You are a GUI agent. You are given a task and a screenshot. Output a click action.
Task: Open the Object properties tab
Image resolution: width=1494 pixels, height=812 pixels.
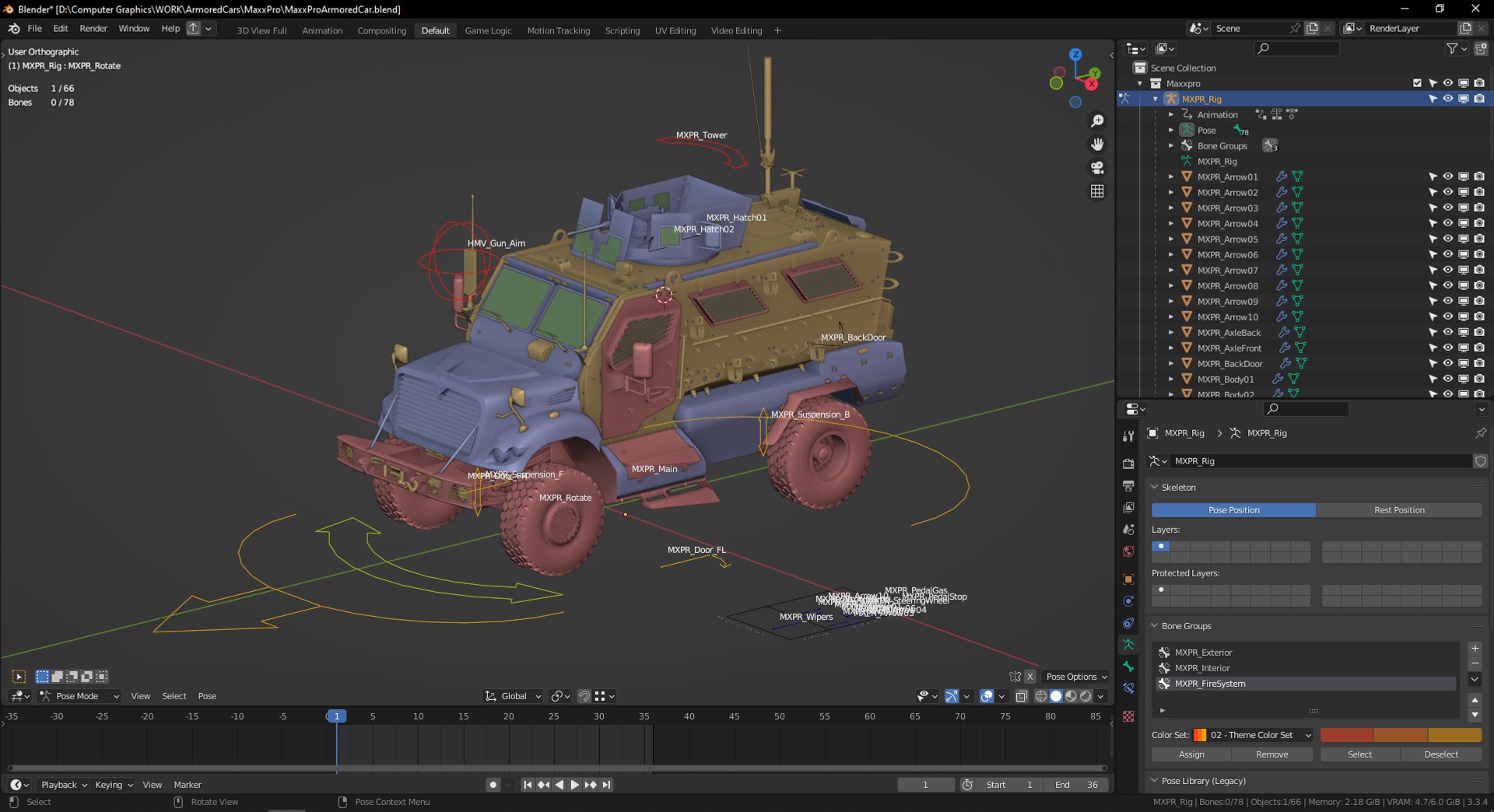1128,579
